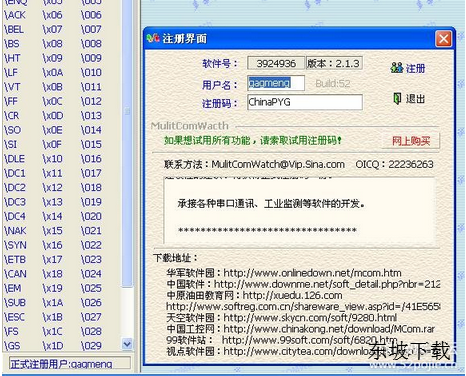Click the 注册 register button icon
Screen dimensions: 466x376
tap(397, 68)
